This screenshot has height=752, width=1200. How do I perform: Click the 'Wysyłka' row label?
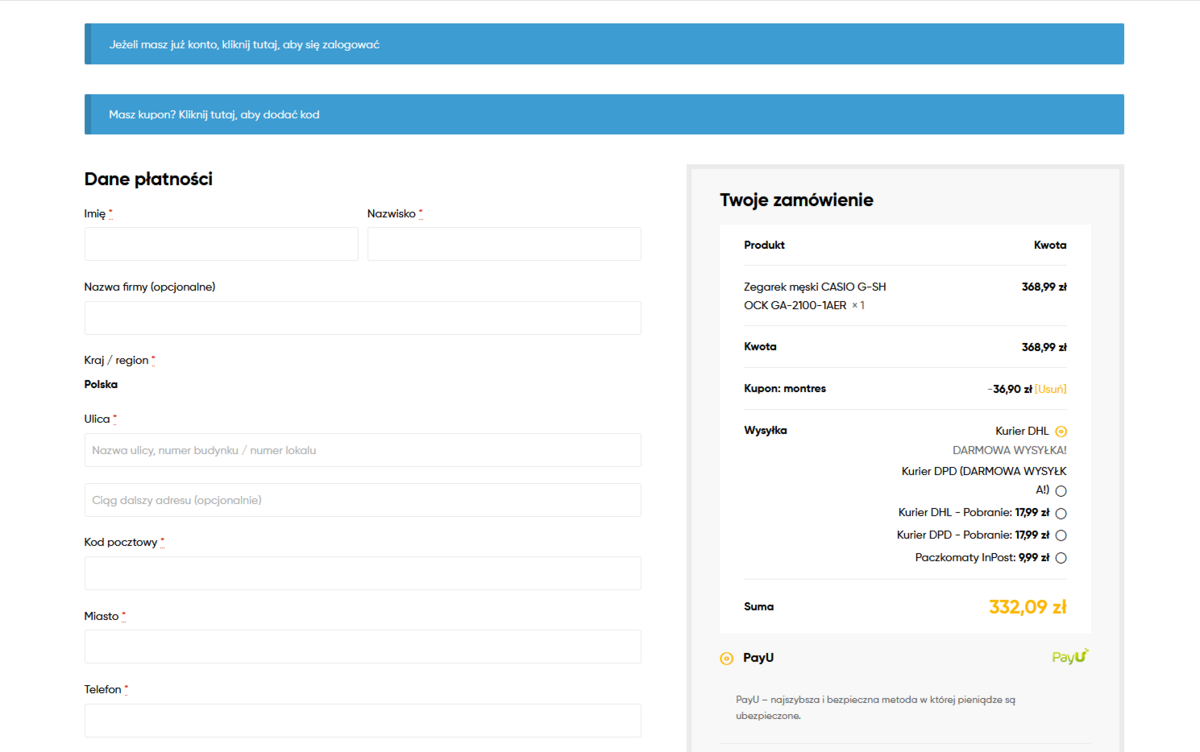pyautogui.click(x=766, y=430)
